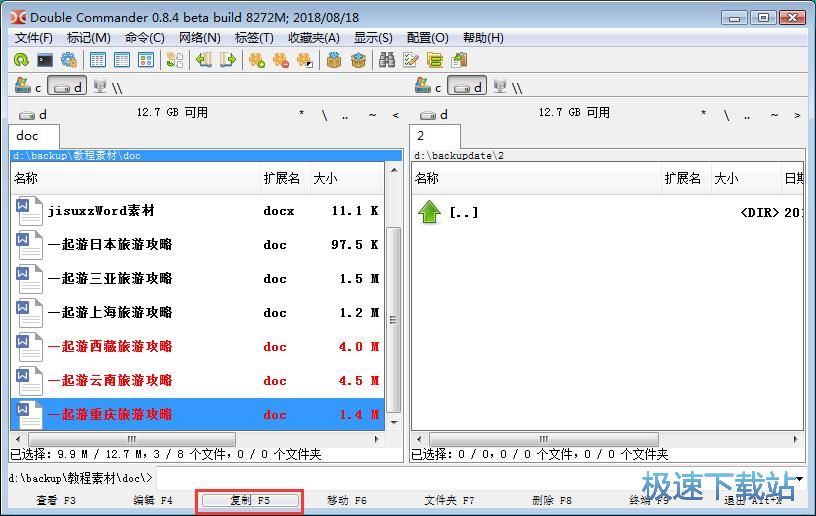Viewport: 816px width, 516px height.
Task: Open the 帮助(H) menu
Action: click(483, 38)
